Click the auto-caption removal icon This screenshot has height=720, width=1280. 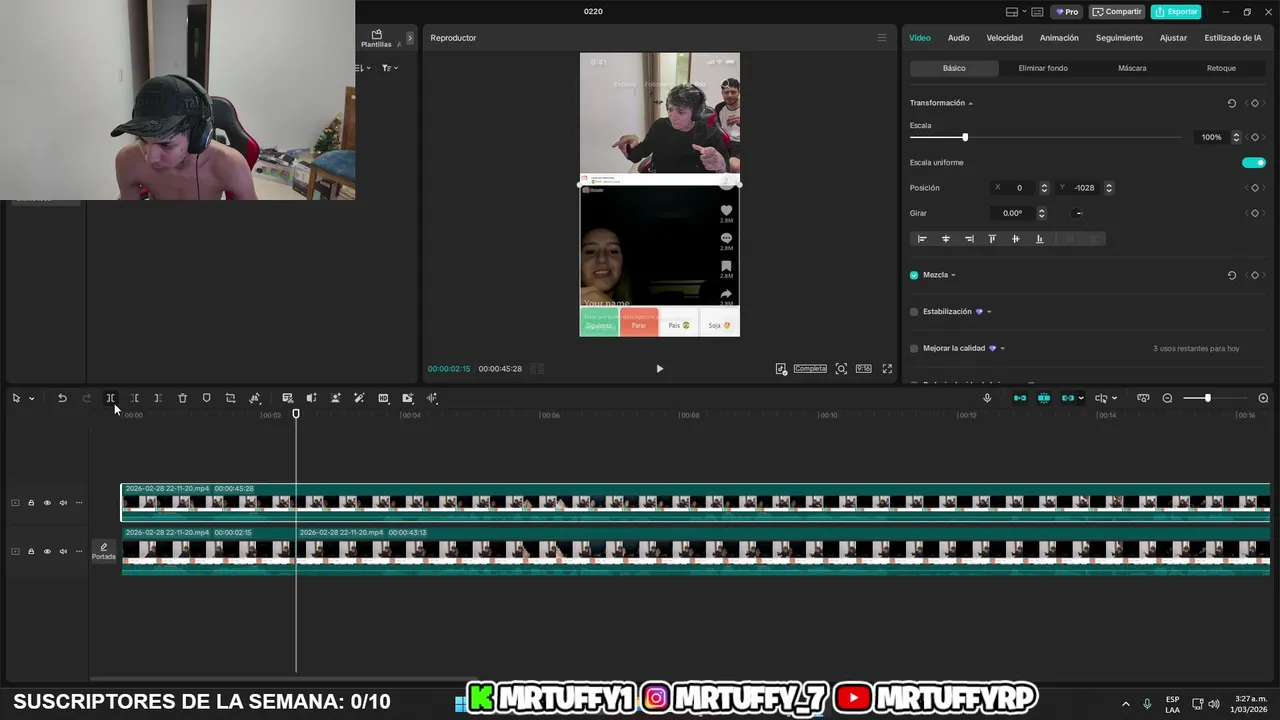click(287, 398)
